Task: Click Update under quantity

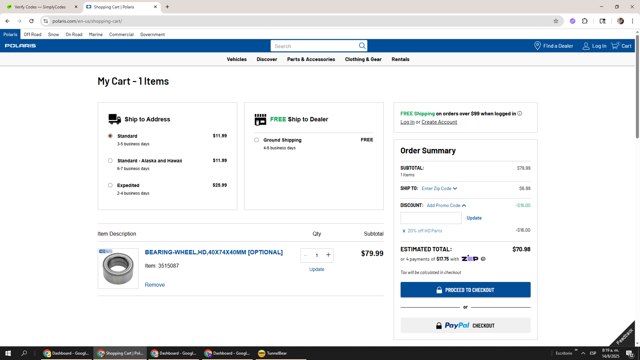Action: pyautogui.click(x=316, y=269)
